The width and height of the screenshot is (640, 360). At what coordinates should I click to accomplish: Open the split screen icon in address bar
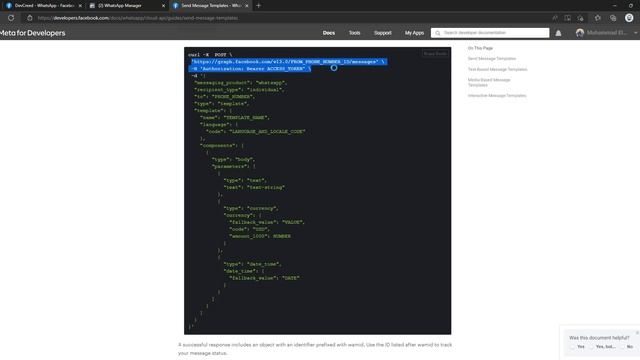click(x=567, y=18)
